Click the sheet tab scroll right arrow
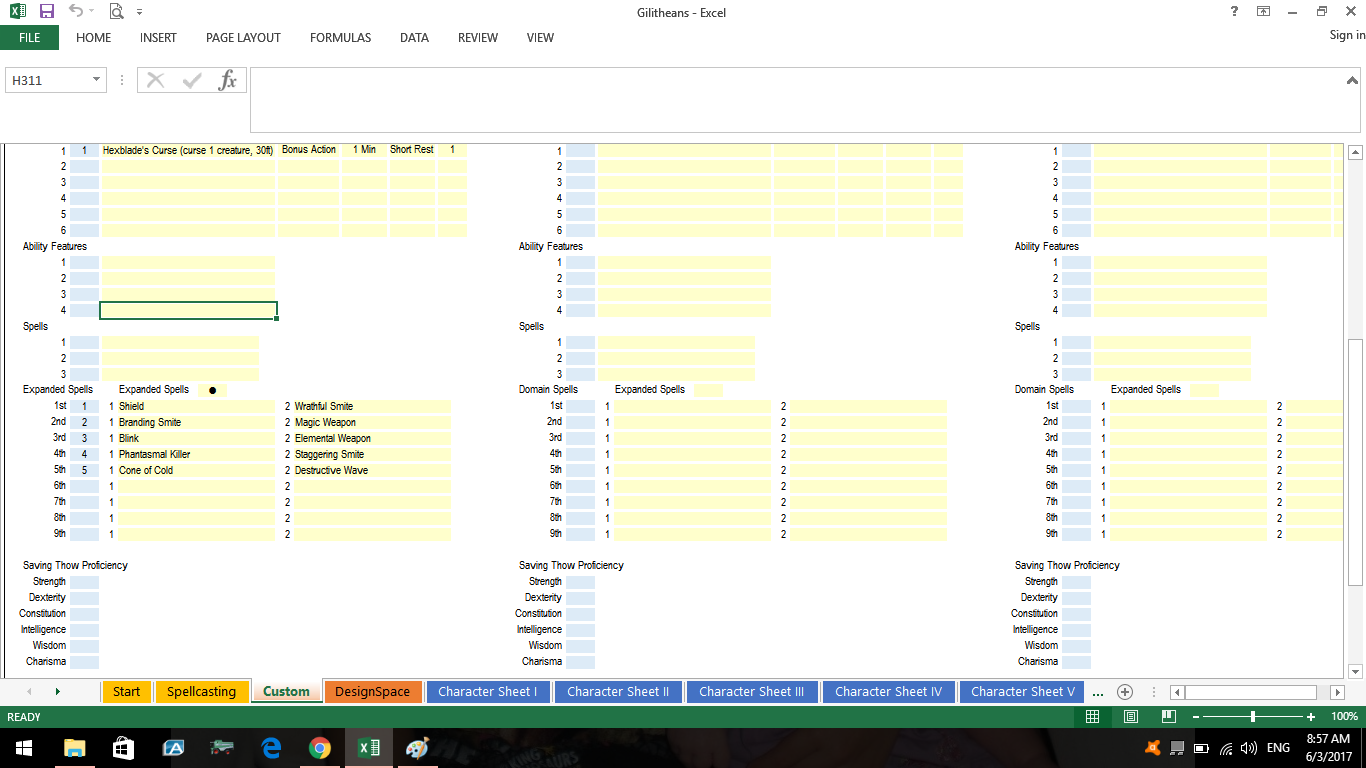Image resolution: width=1366 pixels, height=768 pixels. coord(57,691)
